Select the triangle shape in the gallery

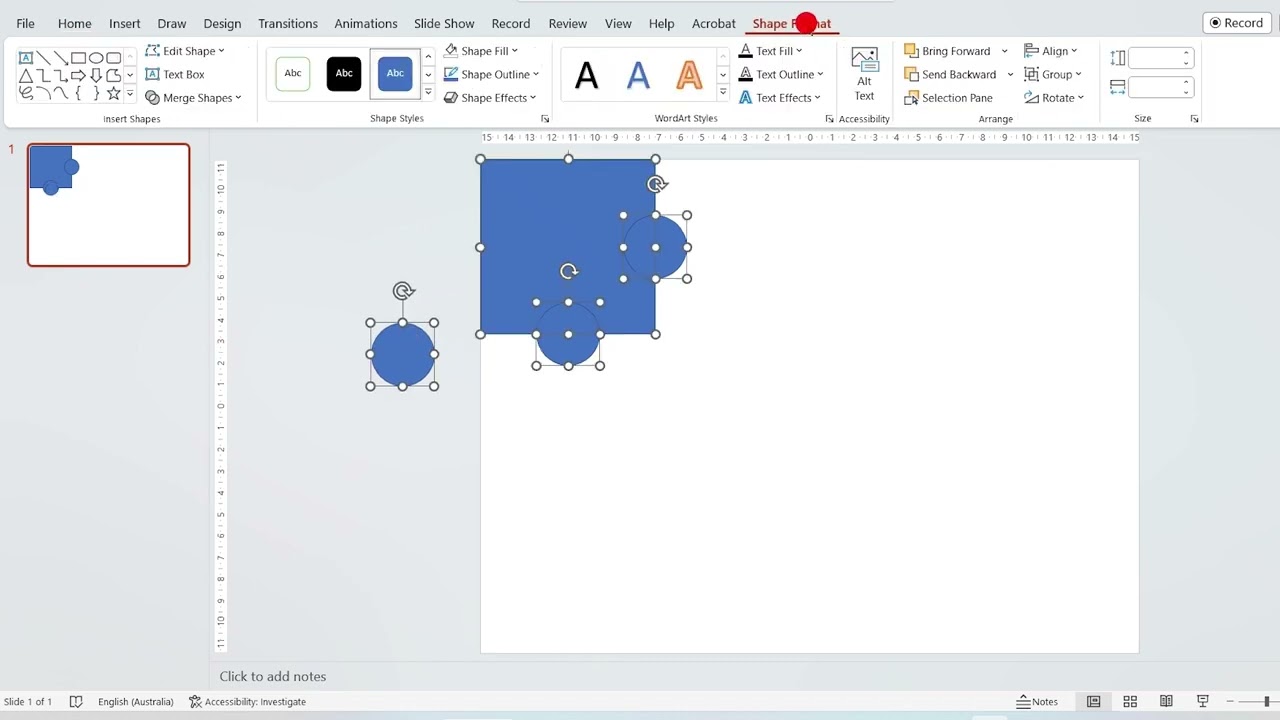(x=26, y=76)
